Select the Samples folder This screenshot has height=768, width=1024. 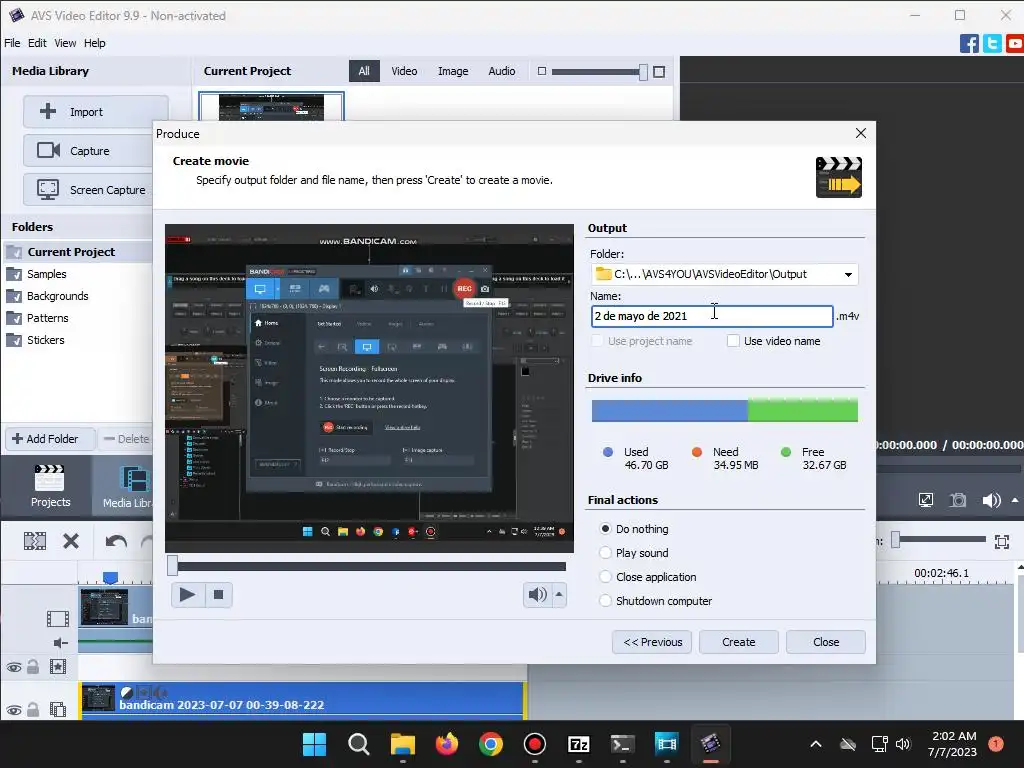coord(46,274)
